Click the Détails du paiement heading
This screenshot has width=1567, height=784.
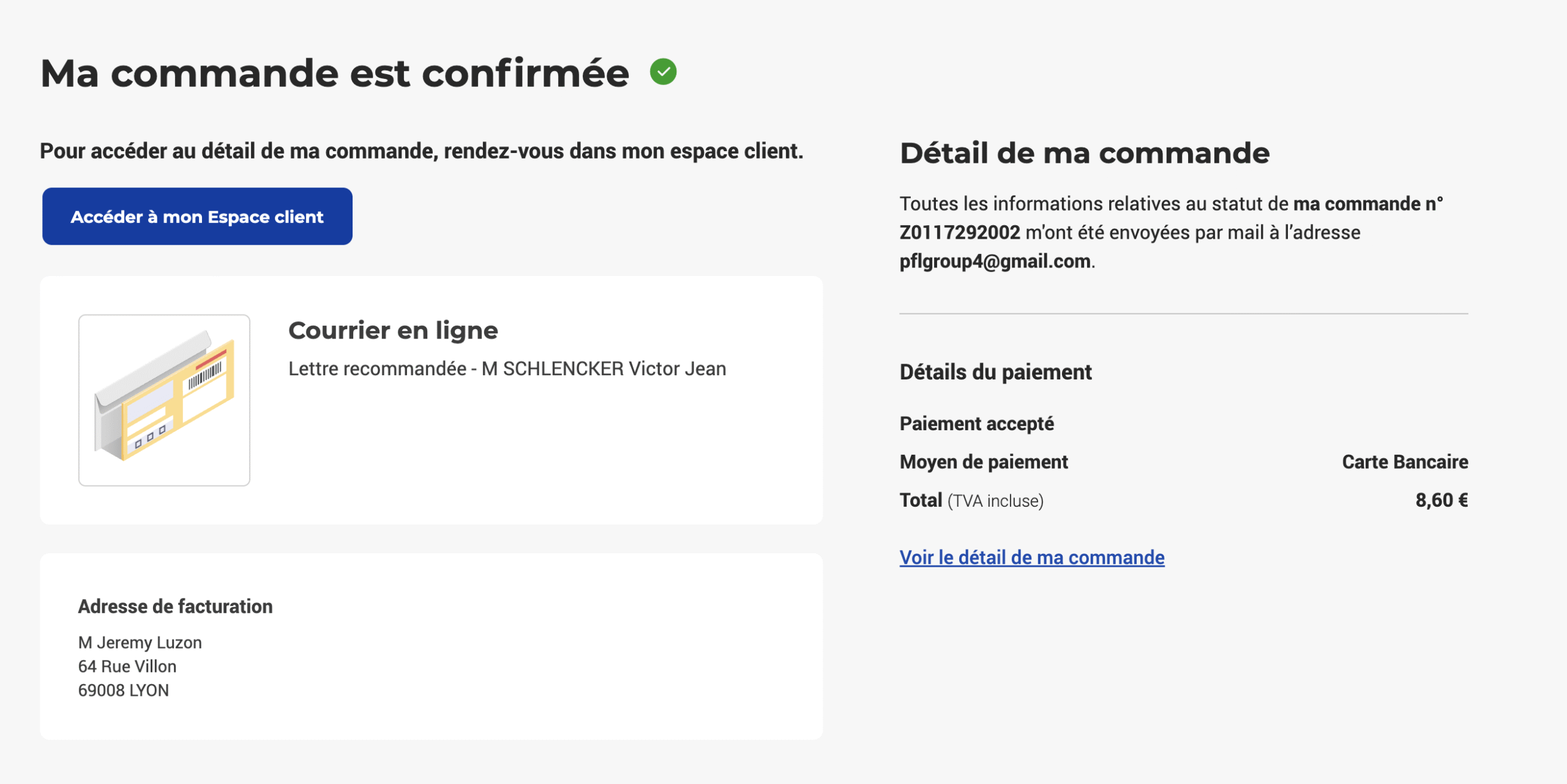point(995,372)
